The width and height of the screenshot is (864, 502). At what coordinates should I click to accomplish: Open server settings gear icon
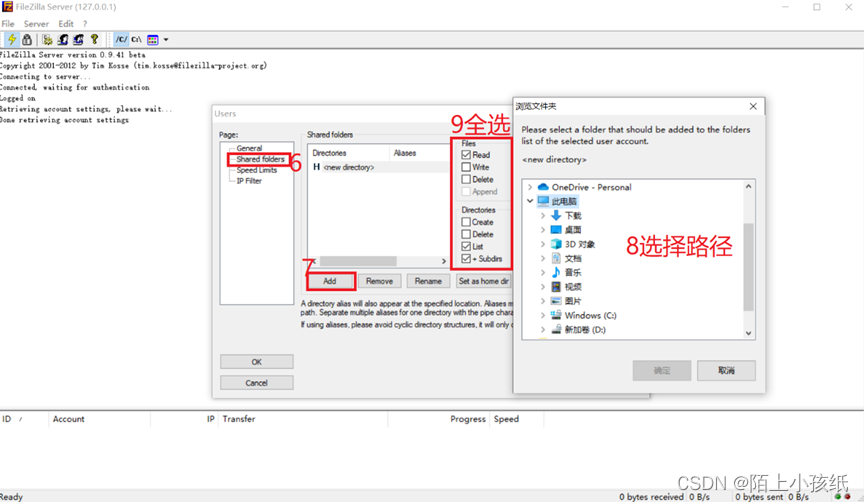coord(47,40)
